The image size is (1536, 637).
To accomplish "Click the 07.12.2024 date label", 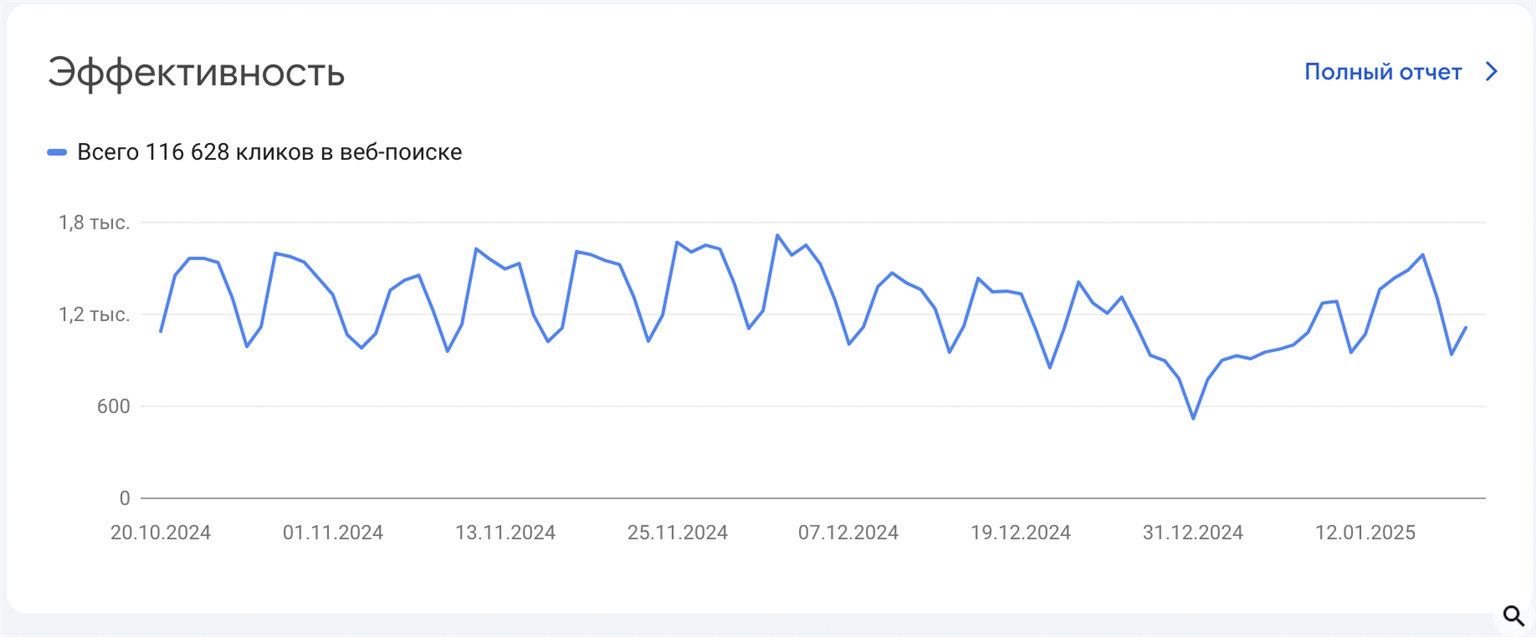I will (848, 532).
